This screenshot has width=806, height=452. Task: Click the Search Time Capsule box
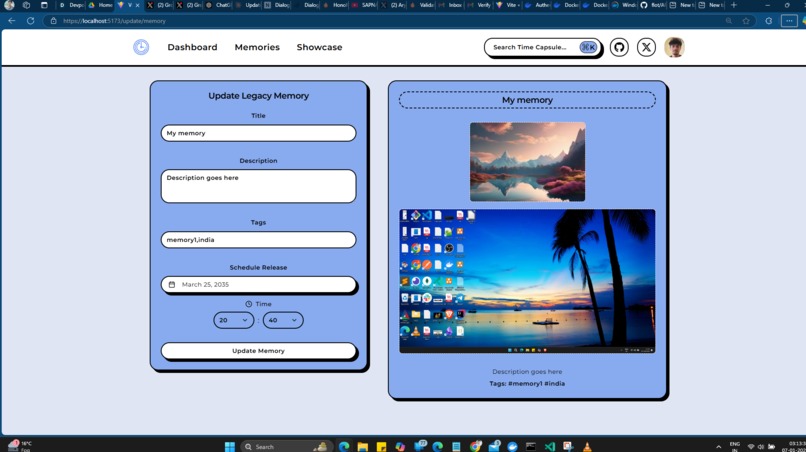(x=542, y=47)
